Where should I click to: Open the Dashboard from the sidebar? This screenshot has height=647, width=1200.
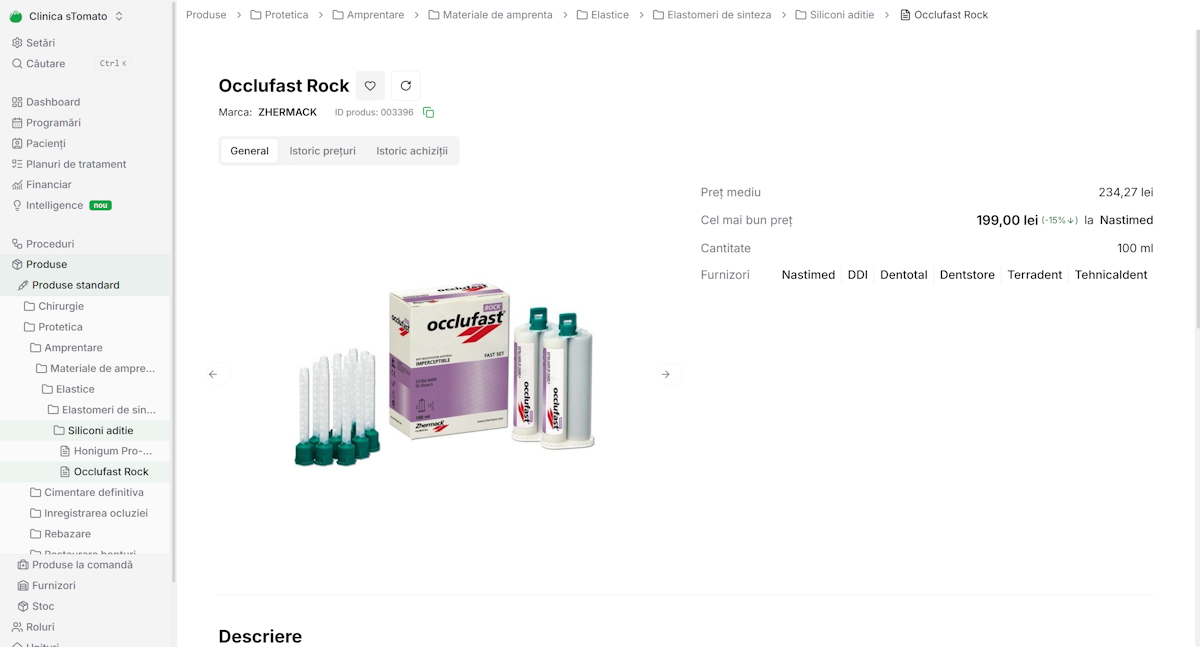pyautogui.click(x=52, y=101)
